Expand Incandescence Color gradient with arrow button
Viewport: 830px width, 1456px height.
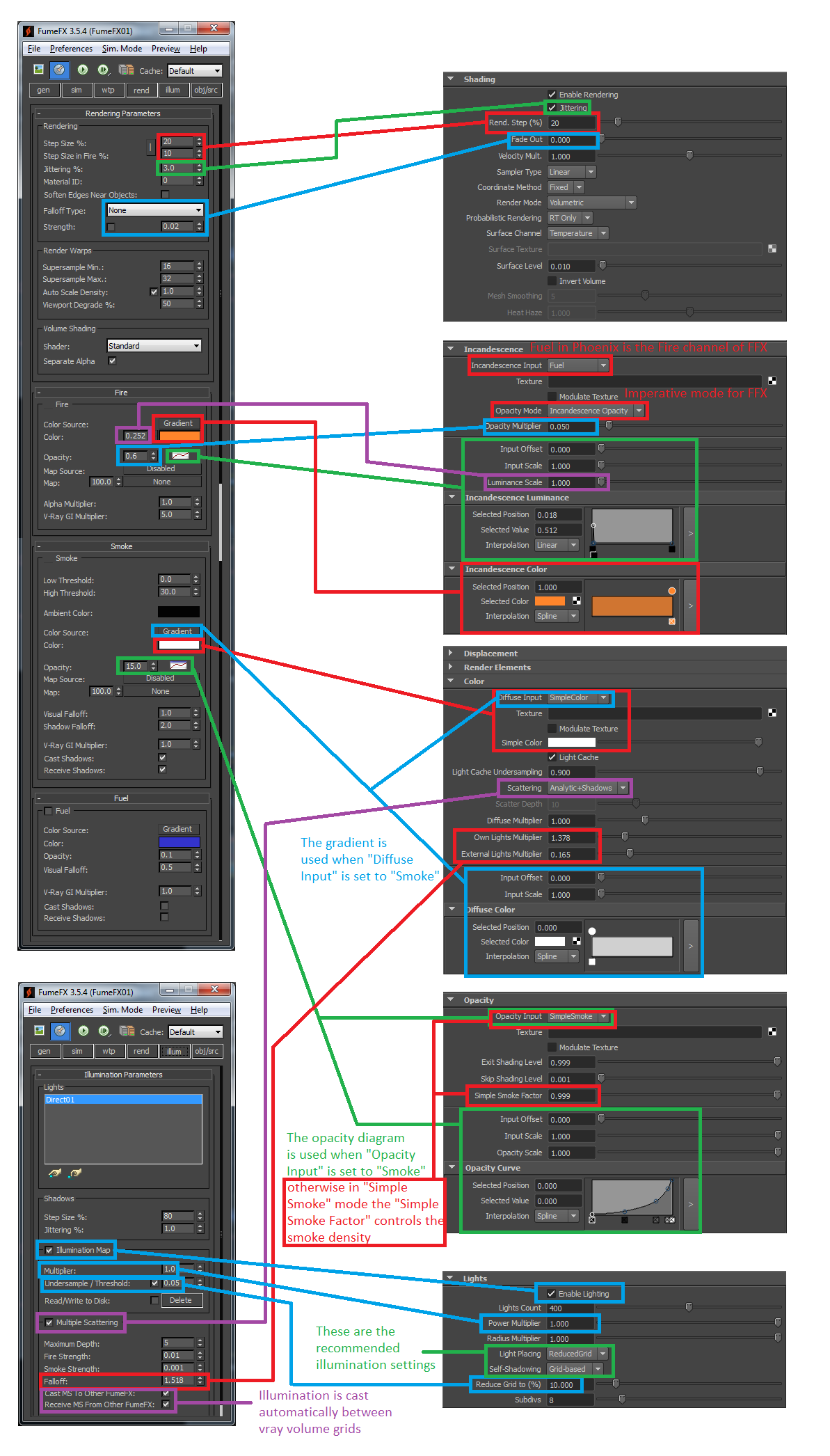(690, 606)
